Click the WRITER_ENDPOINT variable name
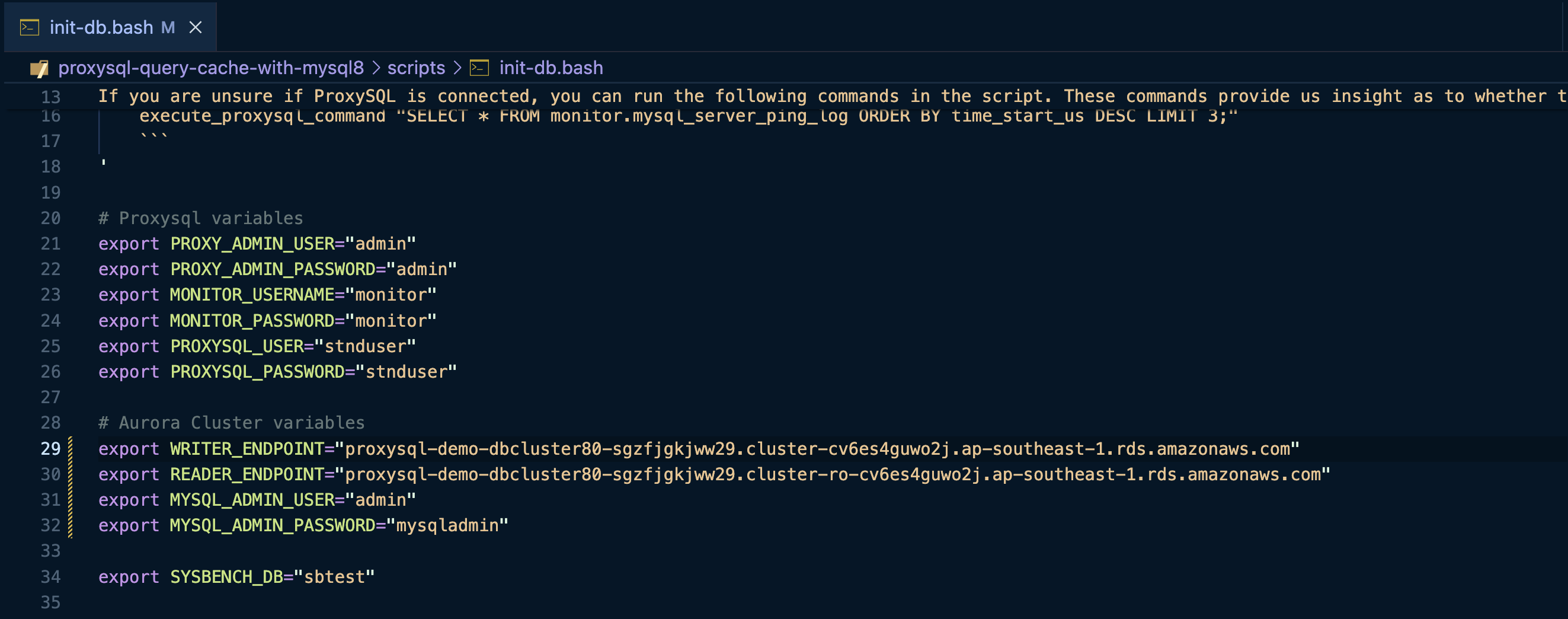 click(247, 448)
